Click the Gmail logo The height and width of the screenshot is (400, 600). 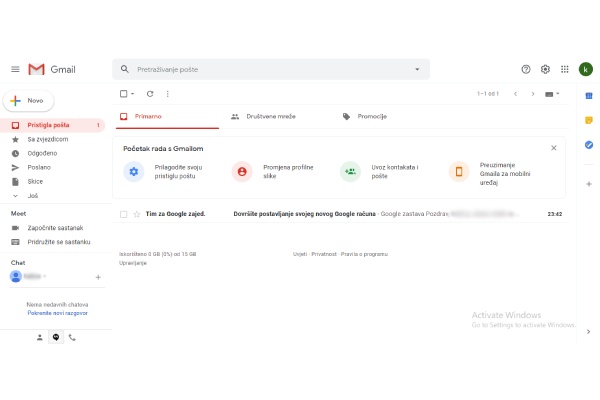tap(52, 69)
